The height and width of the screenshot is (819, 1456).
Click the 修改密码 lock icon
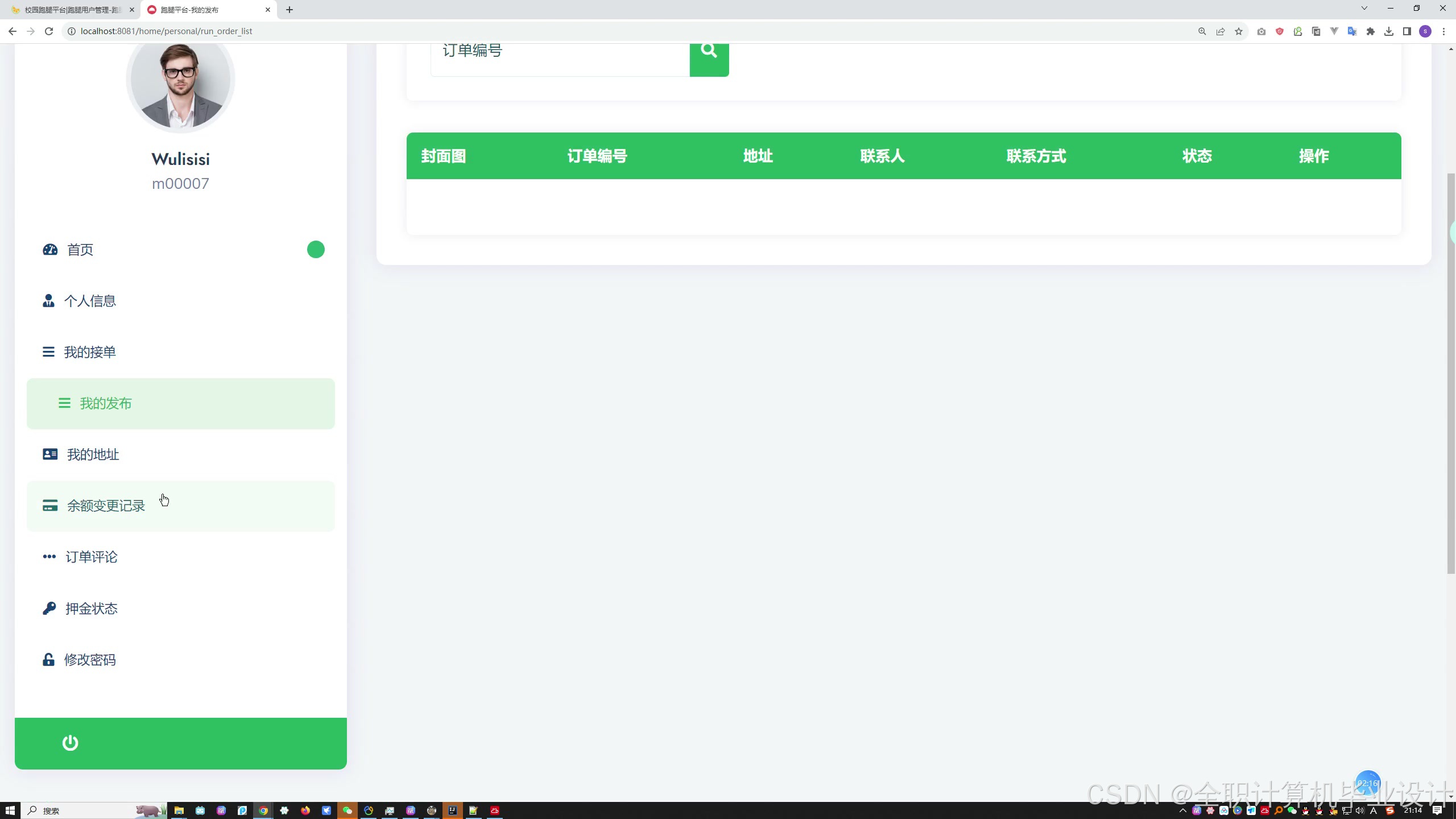pos(49,660)
